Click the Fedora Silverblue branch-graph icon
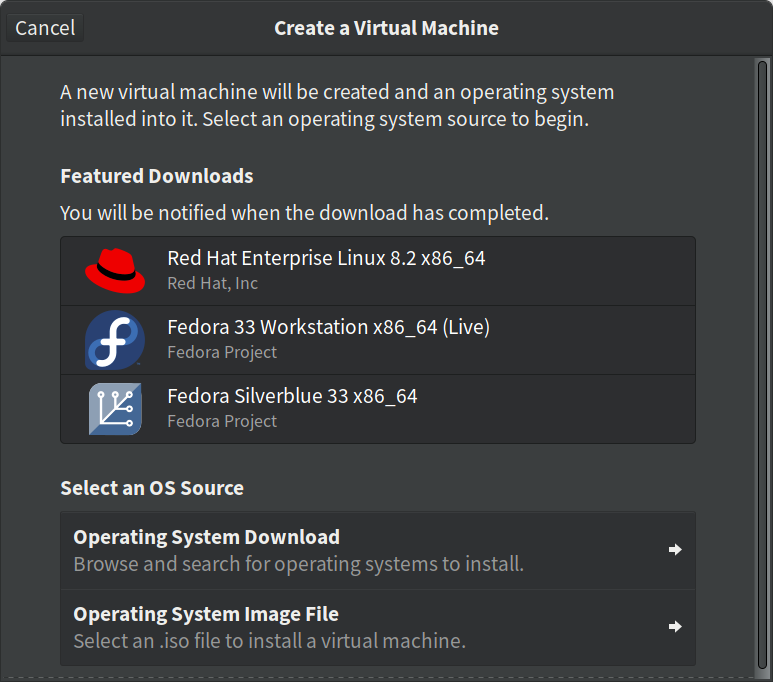The width and height of the screenshot is (773, 682). click(x=115, y=409)
